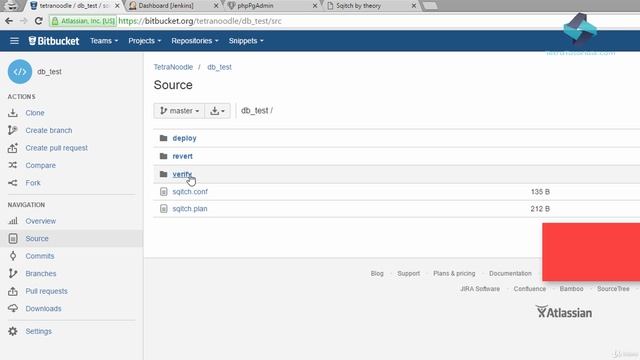
Task: Open the master branch selector dropdown
Action: pos(179,111)
